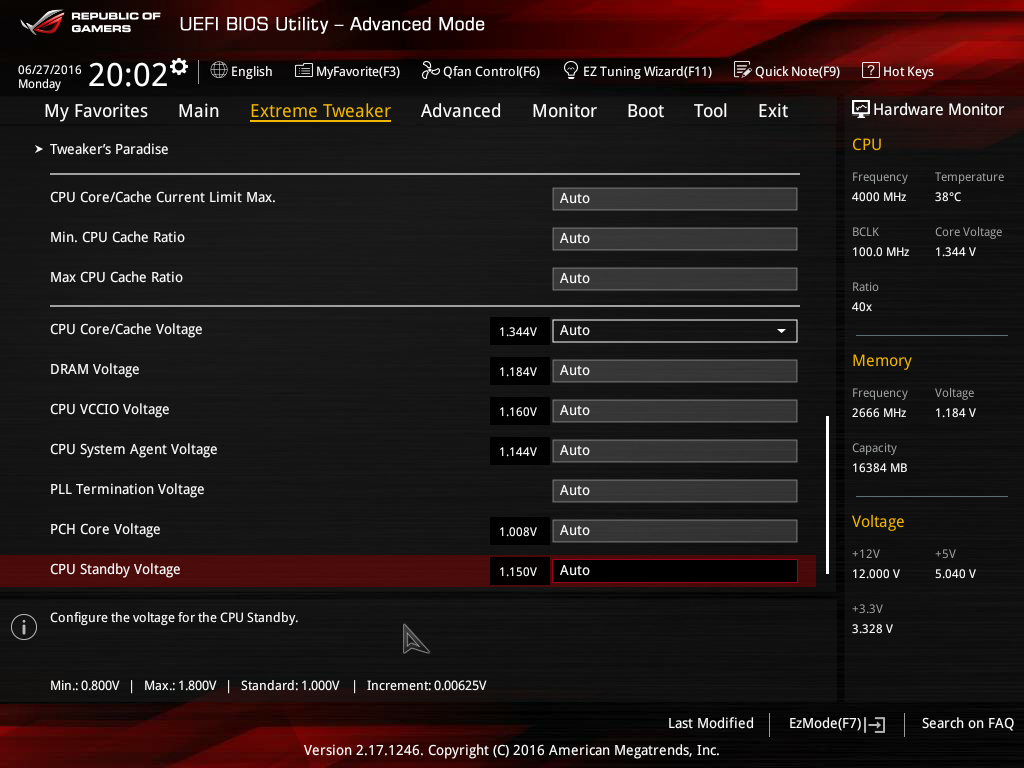Click the 1.150V Standby reading
1024x768 pixels.
tap(519, 571)
